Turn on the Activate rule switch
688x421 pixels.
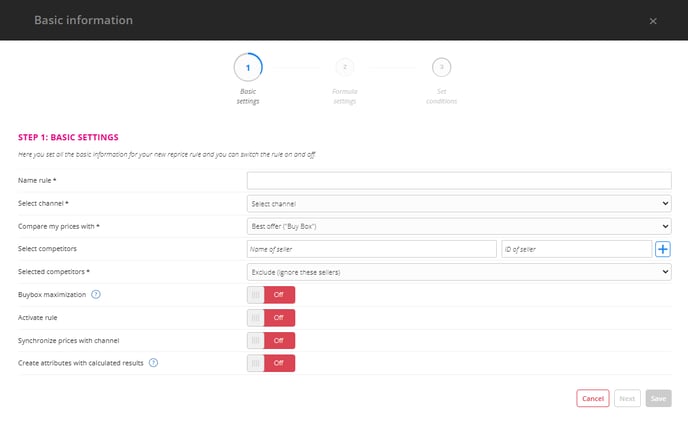pos(271,317)
